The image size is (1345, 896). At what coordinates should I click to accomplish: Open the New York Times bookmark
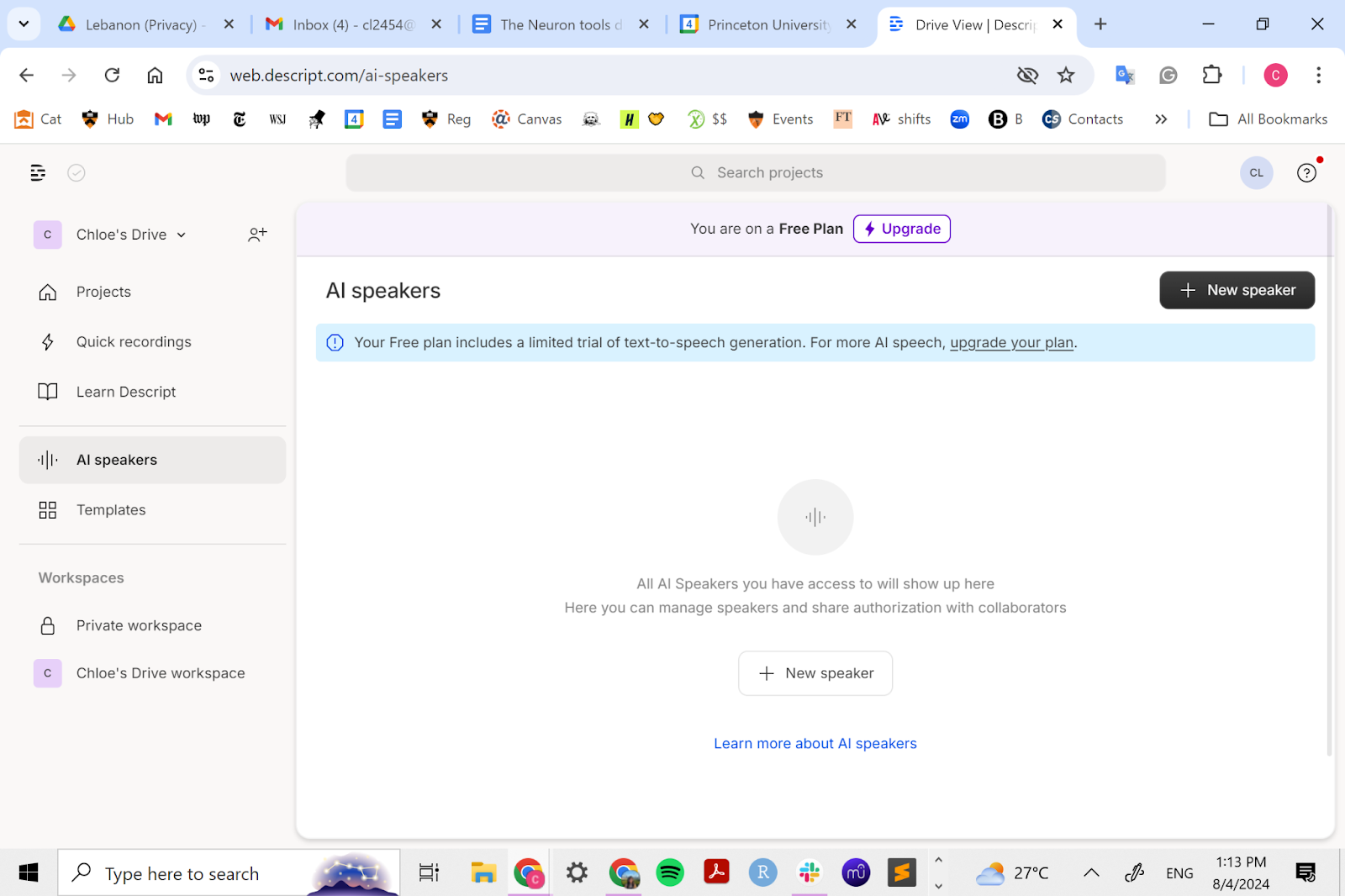(240, 119)
